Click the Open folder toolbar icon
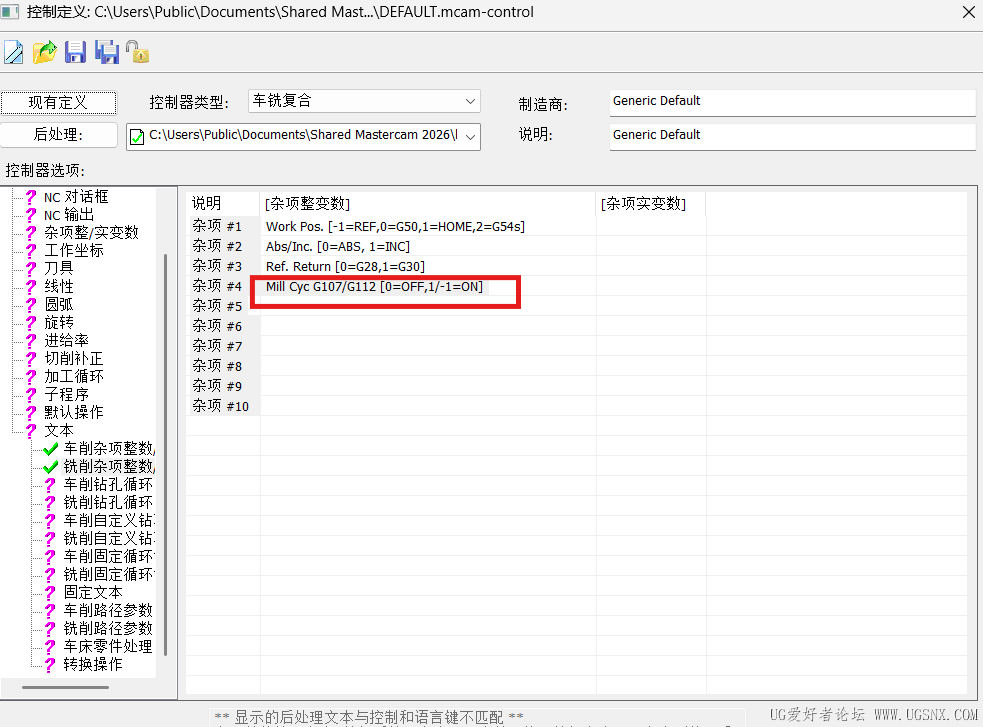983x727 pixels. 45,52
